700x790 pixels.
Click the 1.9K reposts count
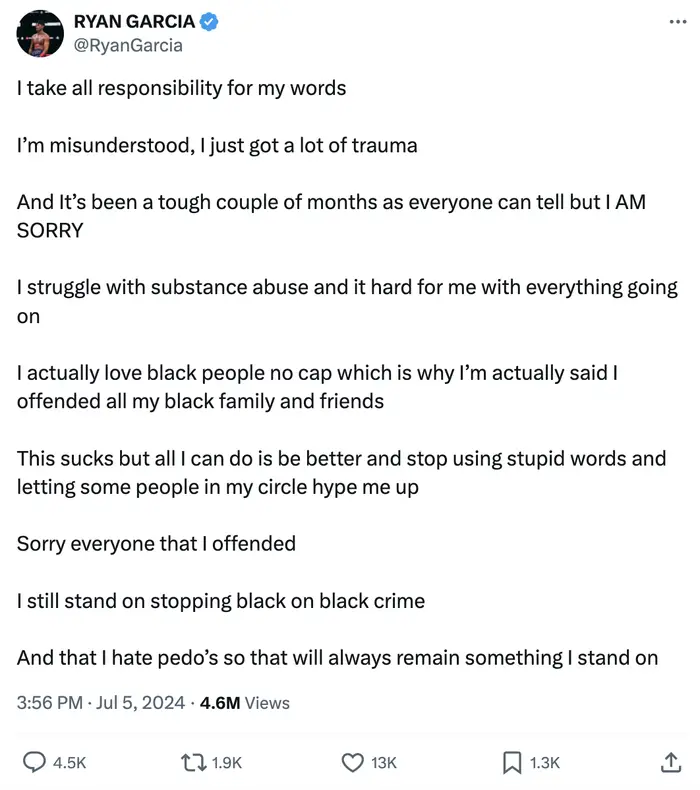click(x=227, y=763)
